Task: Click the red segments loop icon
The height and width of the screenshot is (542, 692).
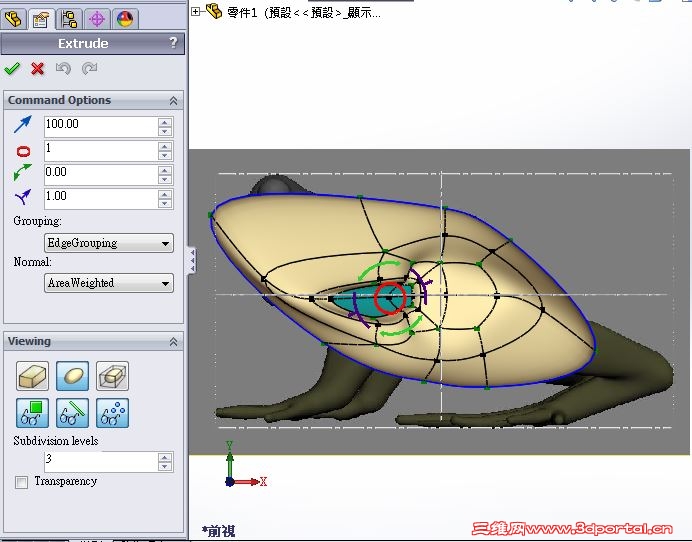Action: (x=23, y=151)
